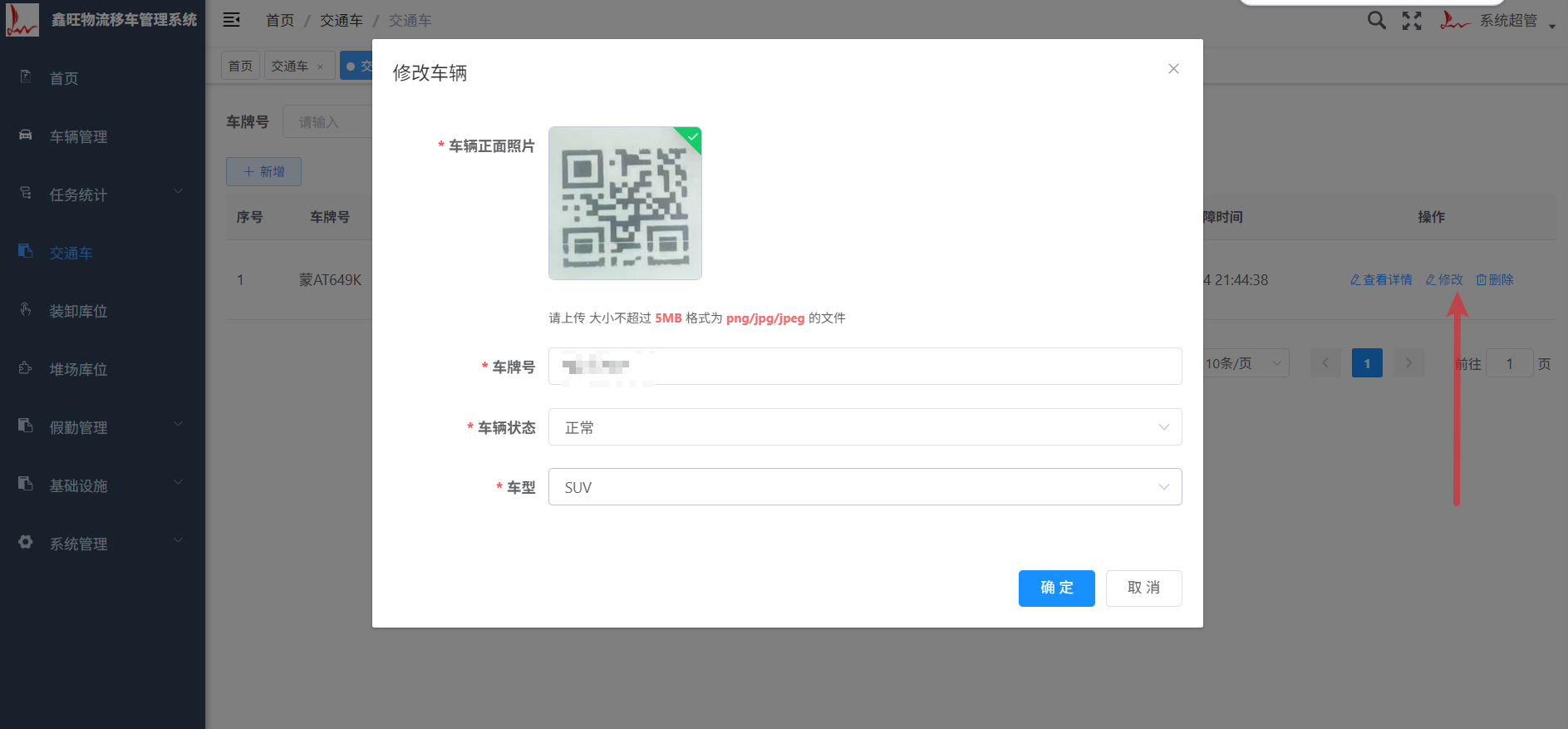This screenshot has width=1568, height=729.
Task: Switch to the 首页 tab
Action: pyautogui.click(x=240, y=66)
